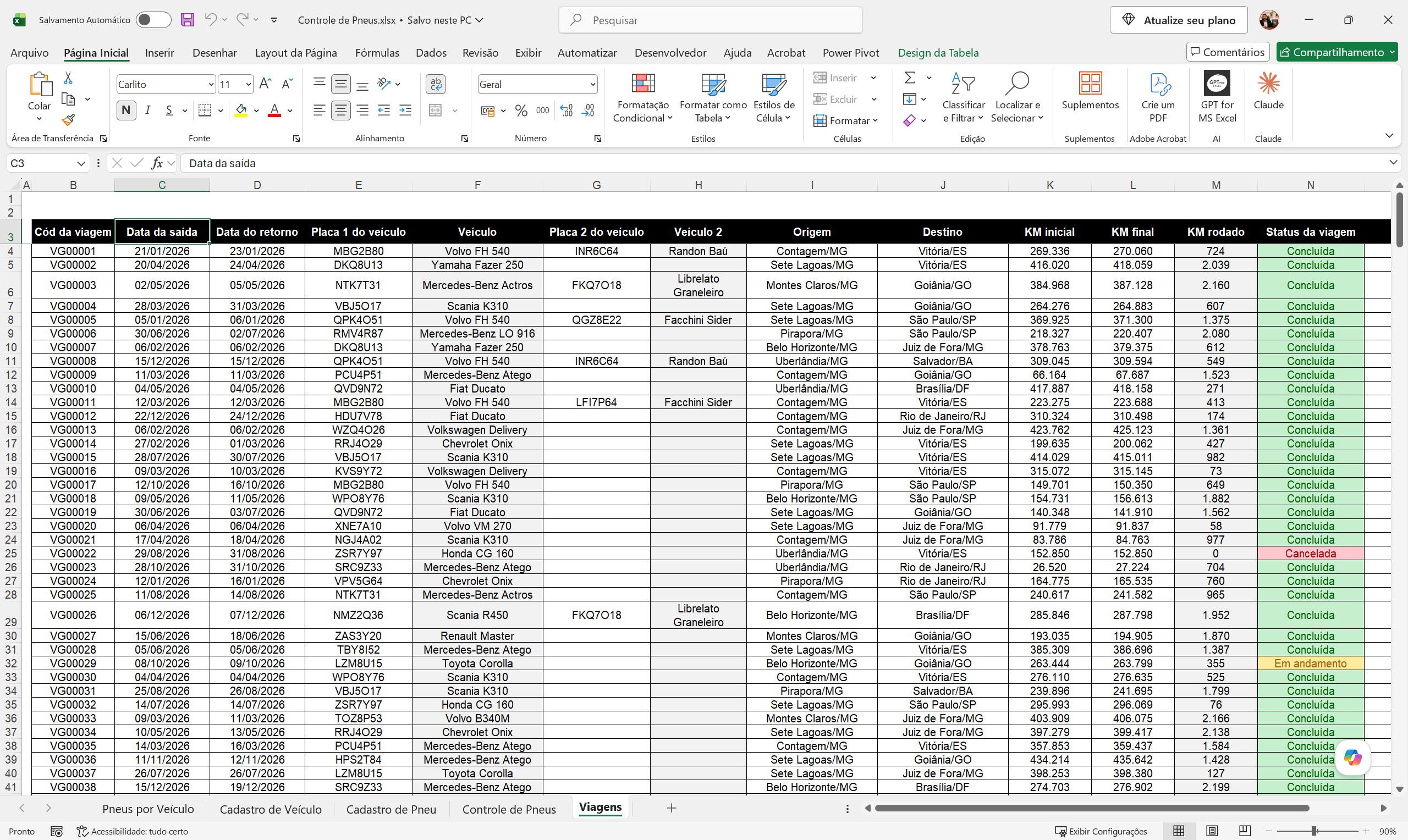Viewport: 1408px width, 840px height.
Task: Open the number format Geral dropdown
Action: coord(593,84)
